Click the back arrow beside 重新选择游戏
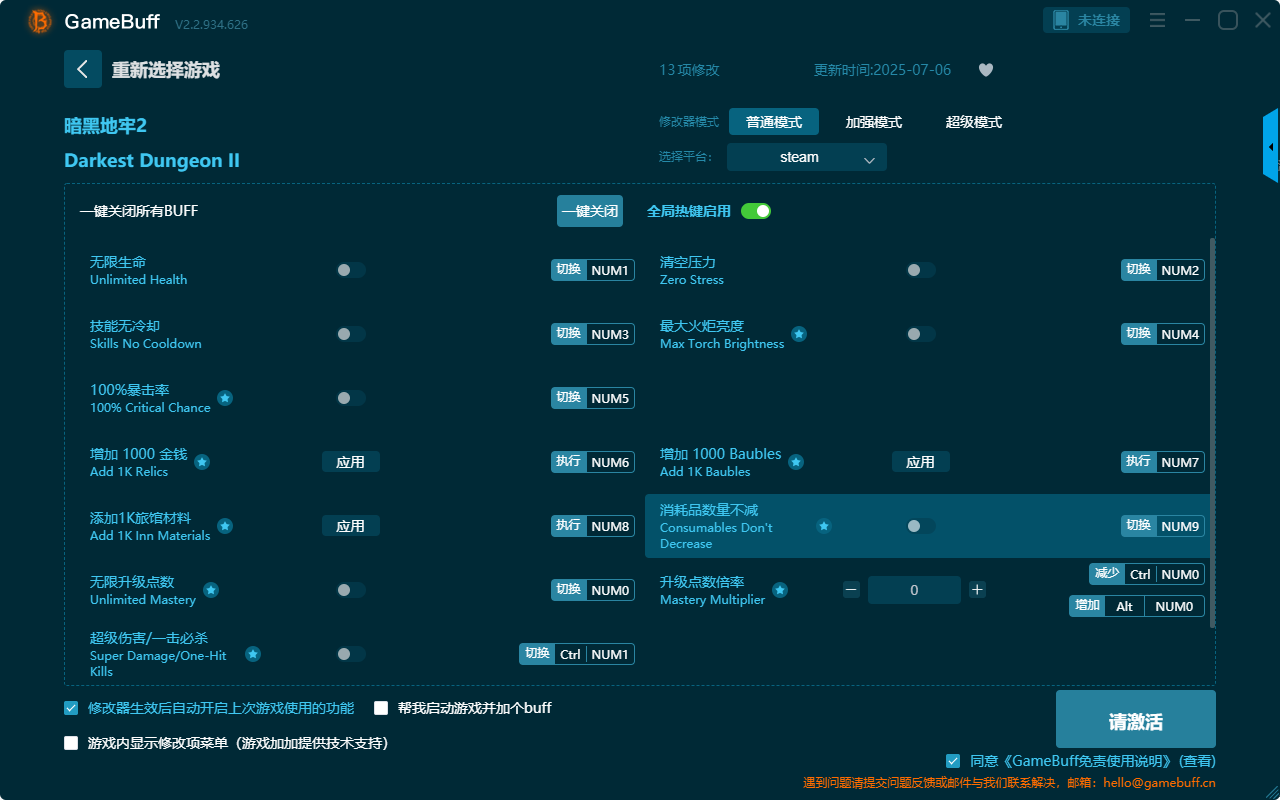 click(83, 68)
